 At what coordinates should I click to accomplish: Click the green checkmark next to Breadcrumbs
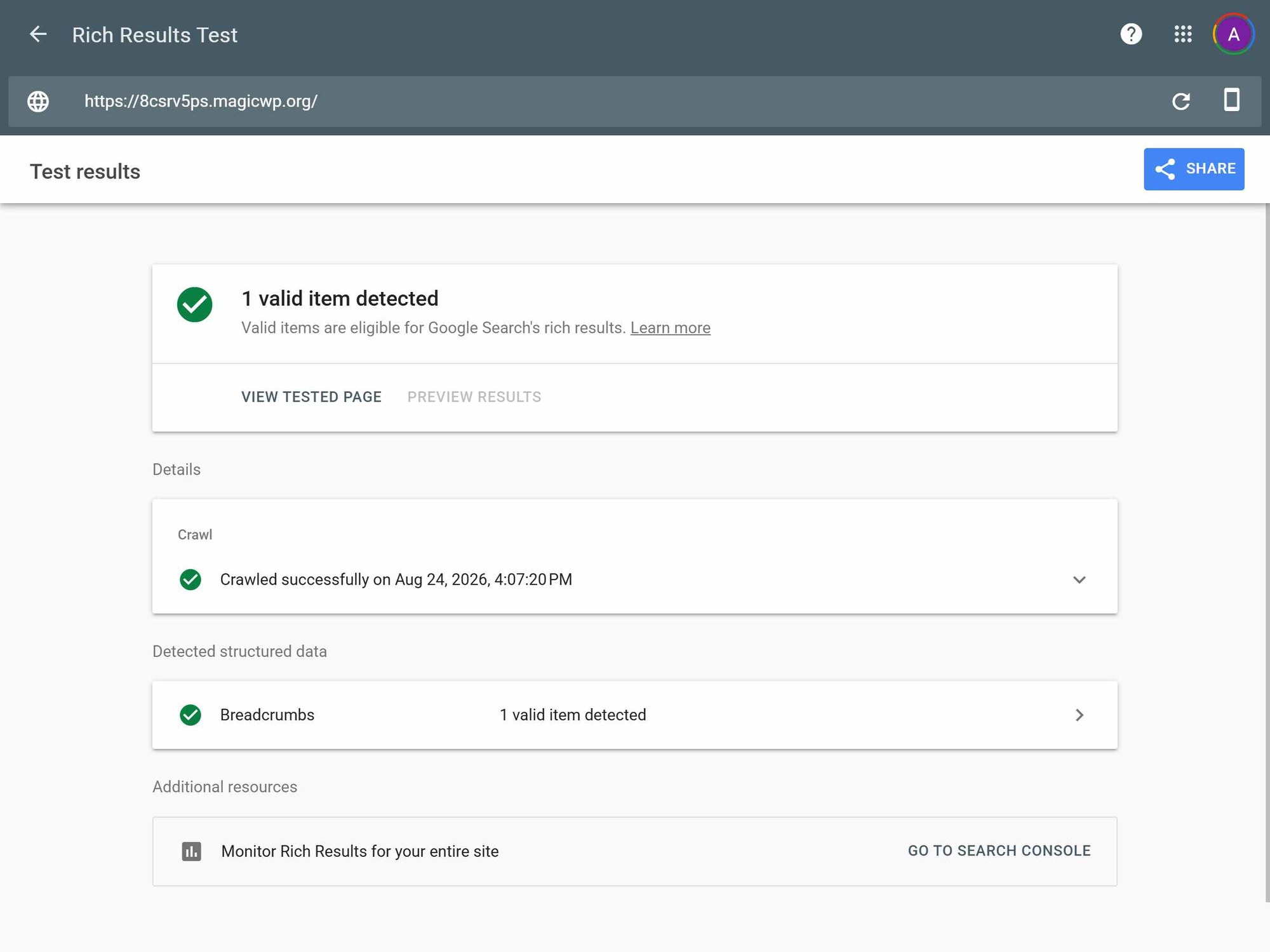(x=190, y=715)
